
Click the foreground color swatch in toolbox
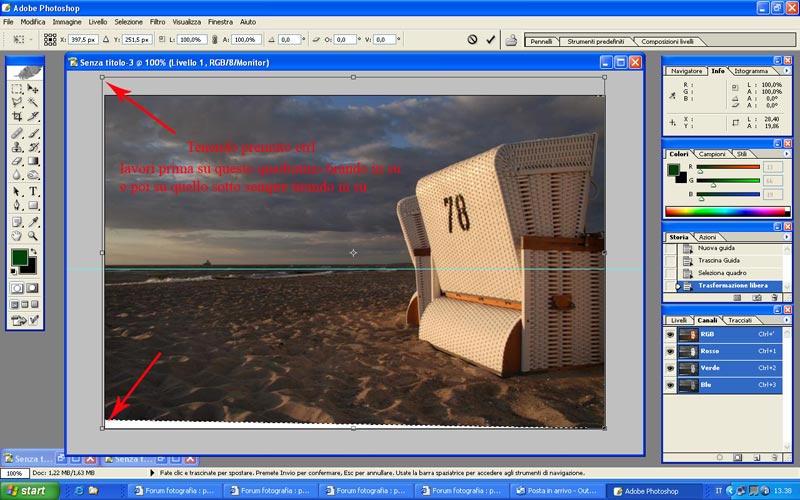point(19,259)
